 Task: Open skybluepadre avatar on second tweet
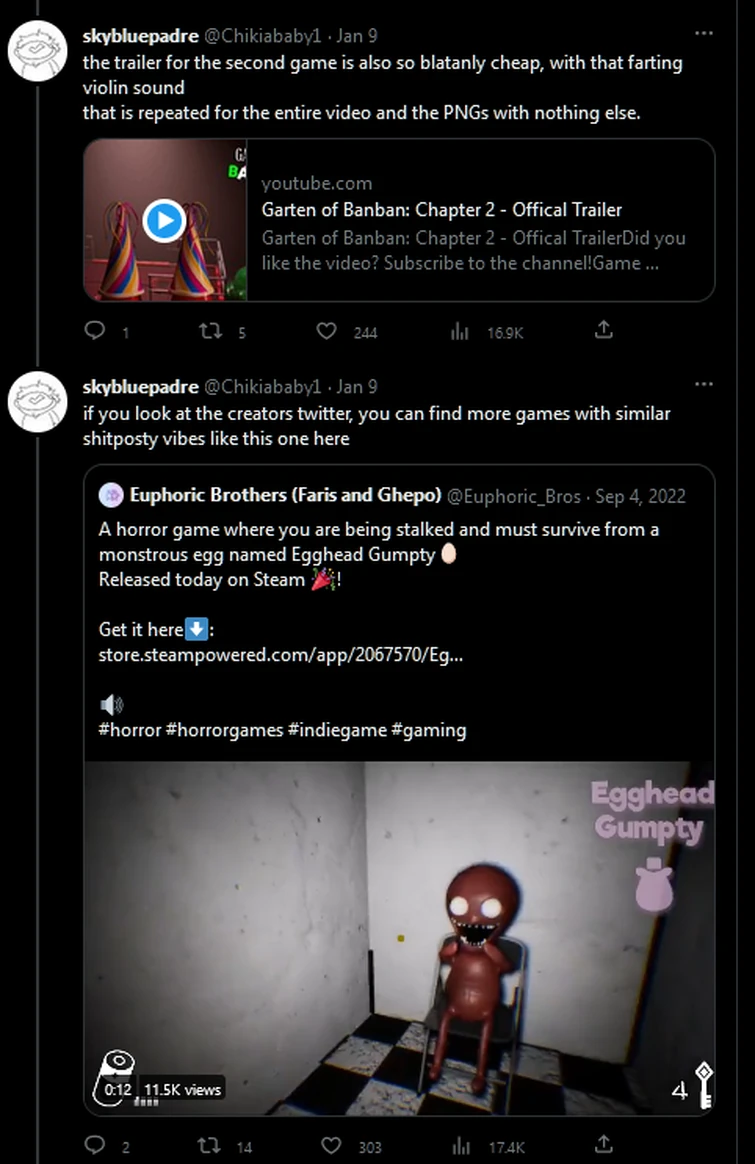[37, 401]
